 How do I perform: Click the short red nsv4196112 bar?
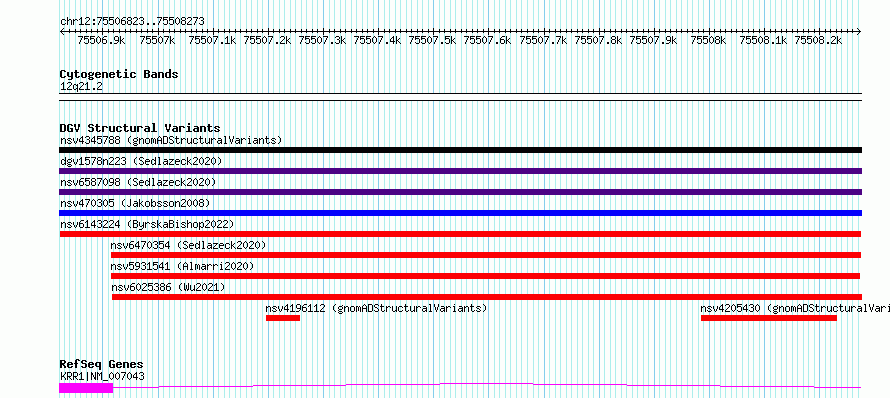tap(283, 318)
